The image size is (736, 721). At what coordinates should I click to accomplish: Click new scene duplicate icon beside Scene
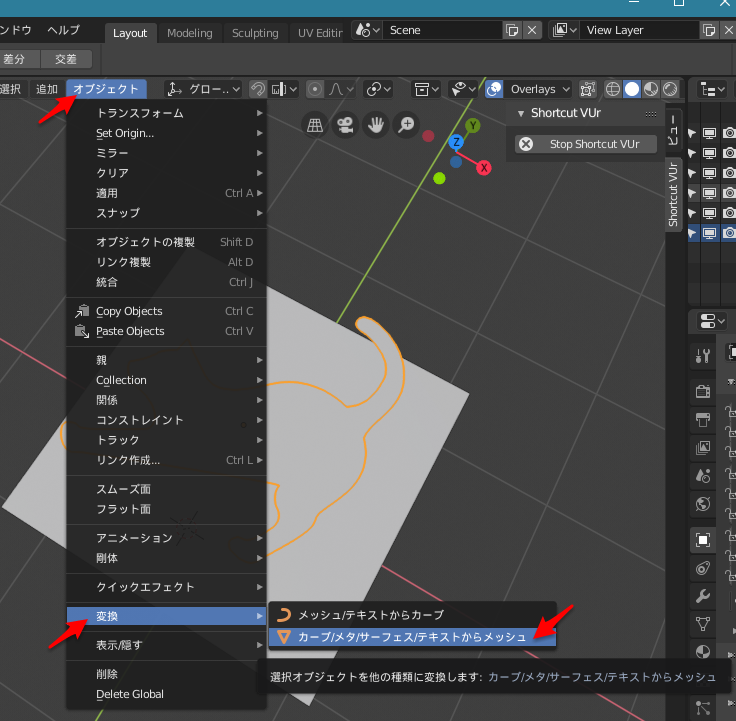(x=512, y=31)
